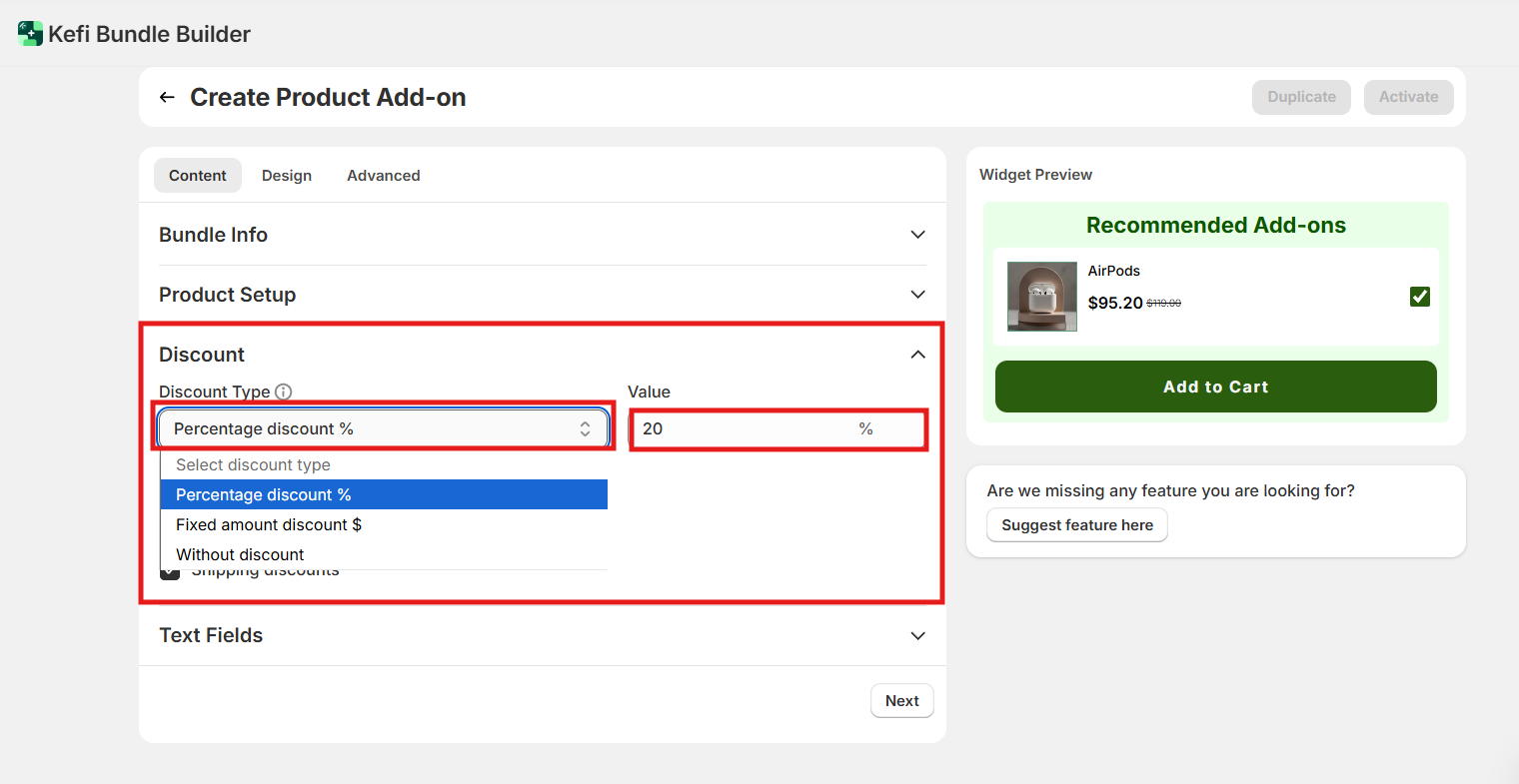This screenshot has width=1519, height=784.
Task: Select the Content tab
Action: (x=198, y=176)
